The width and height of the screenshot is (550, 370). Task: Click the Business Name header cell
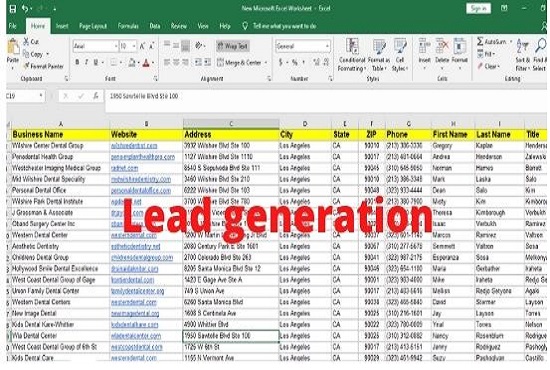pos(60,135)
